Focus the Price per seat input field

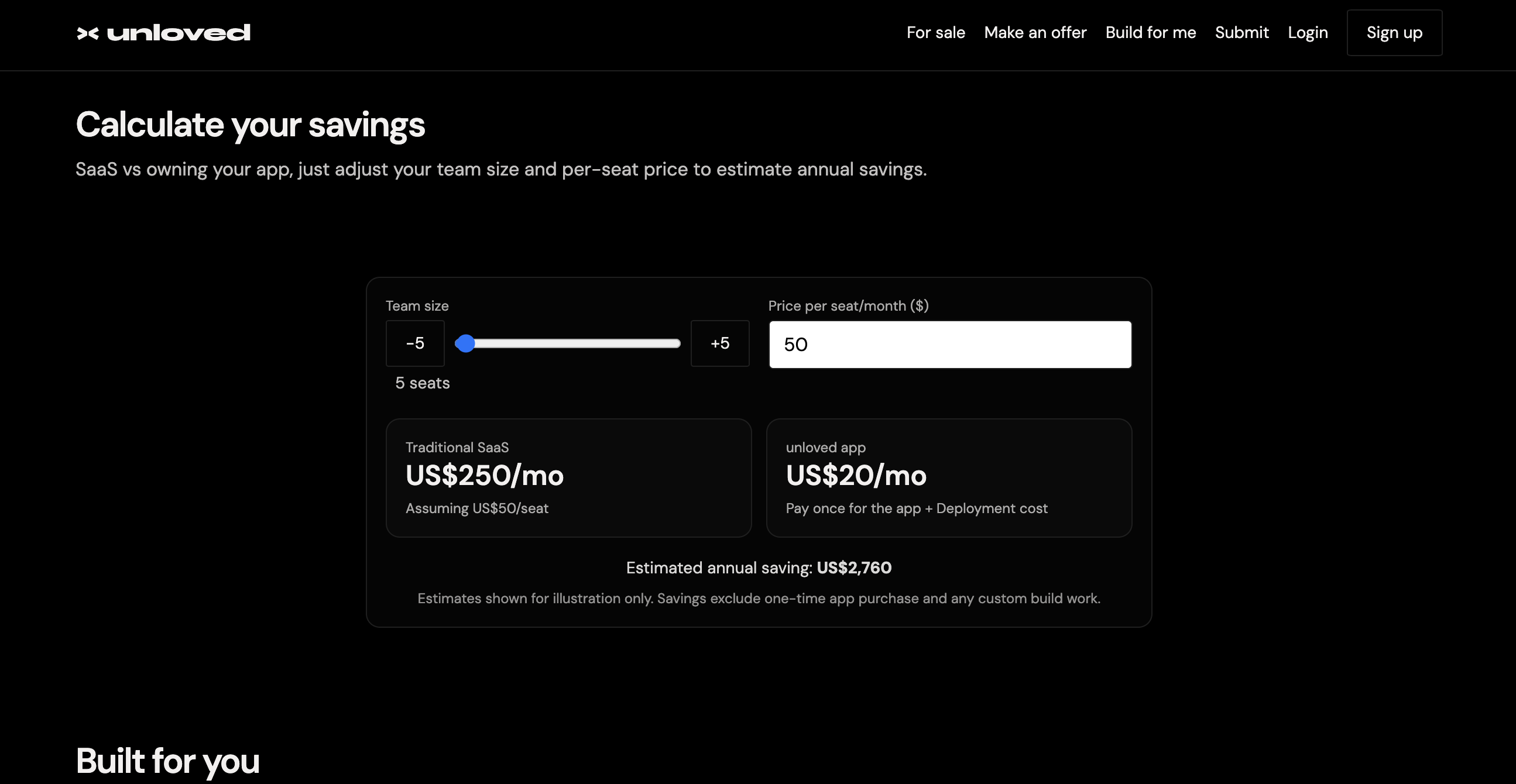point(949,345)
